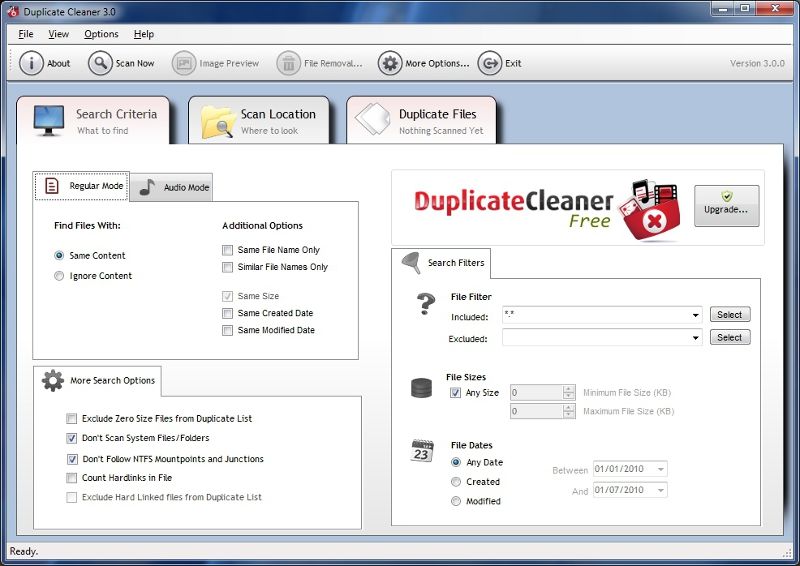
Task: Open the Between date picker dropdown
Action: point(661,469)
